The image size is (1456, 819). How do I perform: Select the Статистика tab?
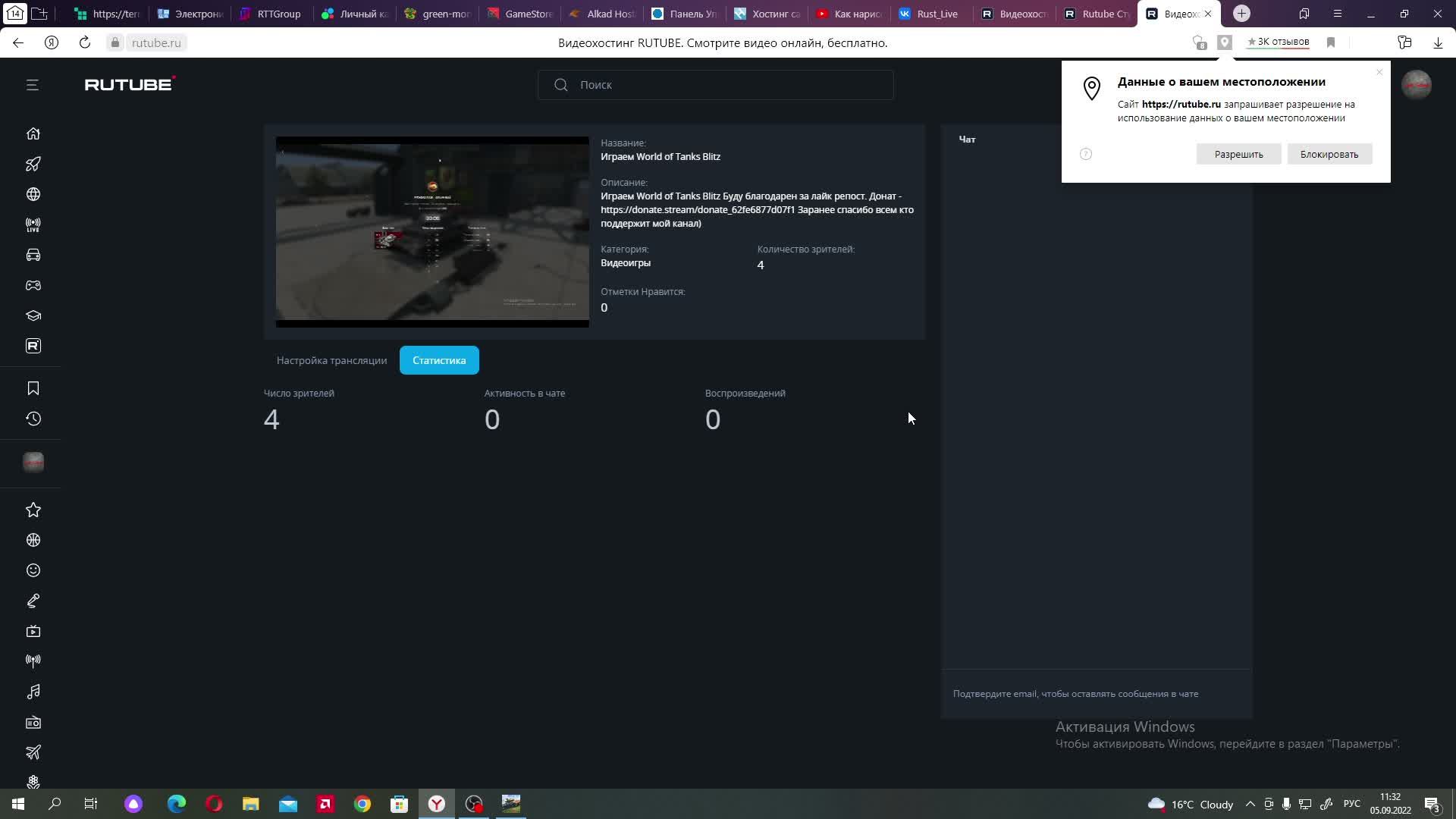(x=439, y=360)
